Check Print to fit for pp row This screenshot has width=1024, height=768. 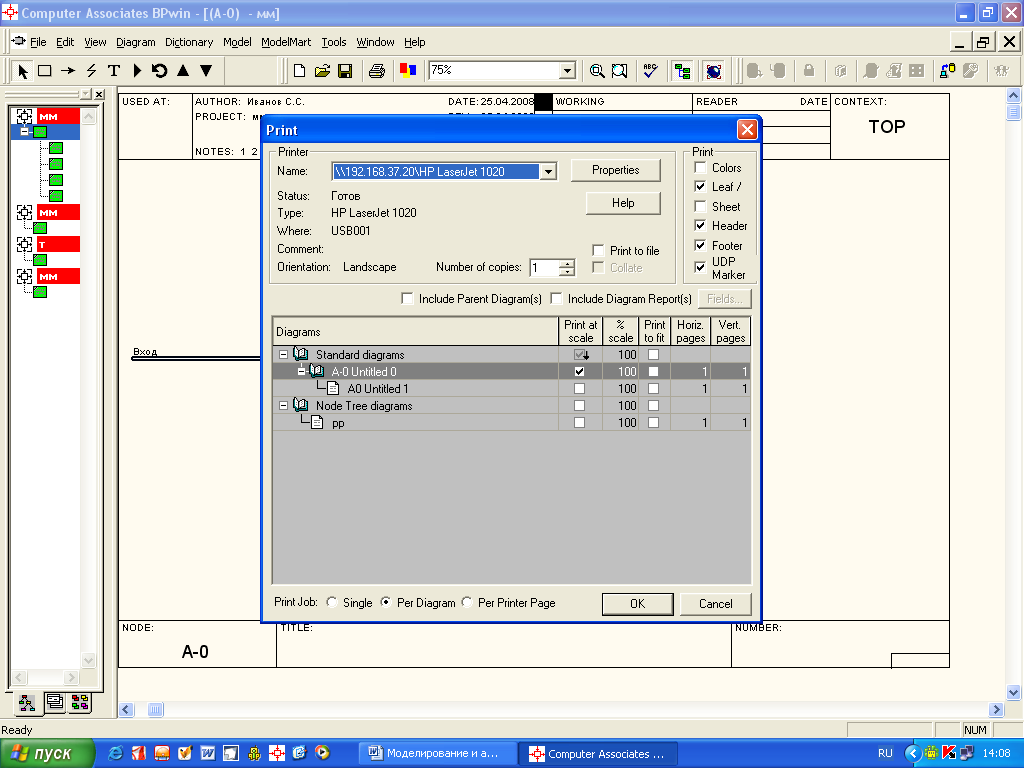click(x=653, y=423)
